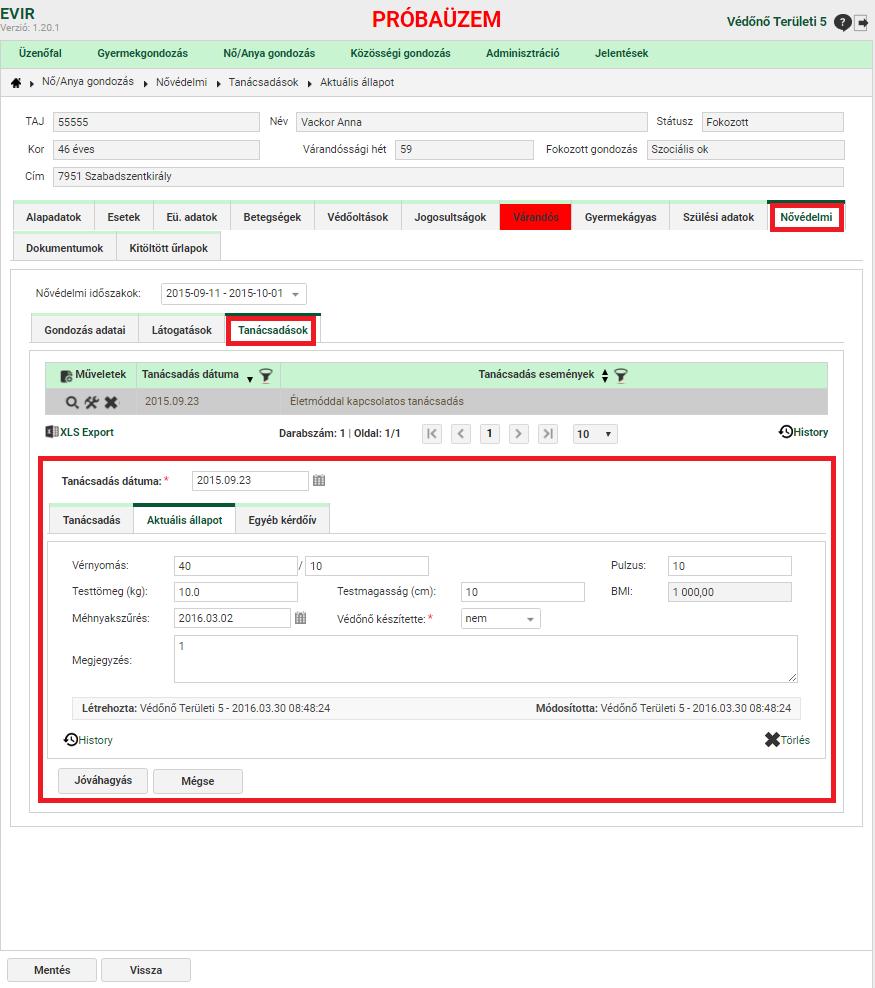Open Védőnő készítette dropdown
This screenshot has width=875, height=988.
pos(500,619)
